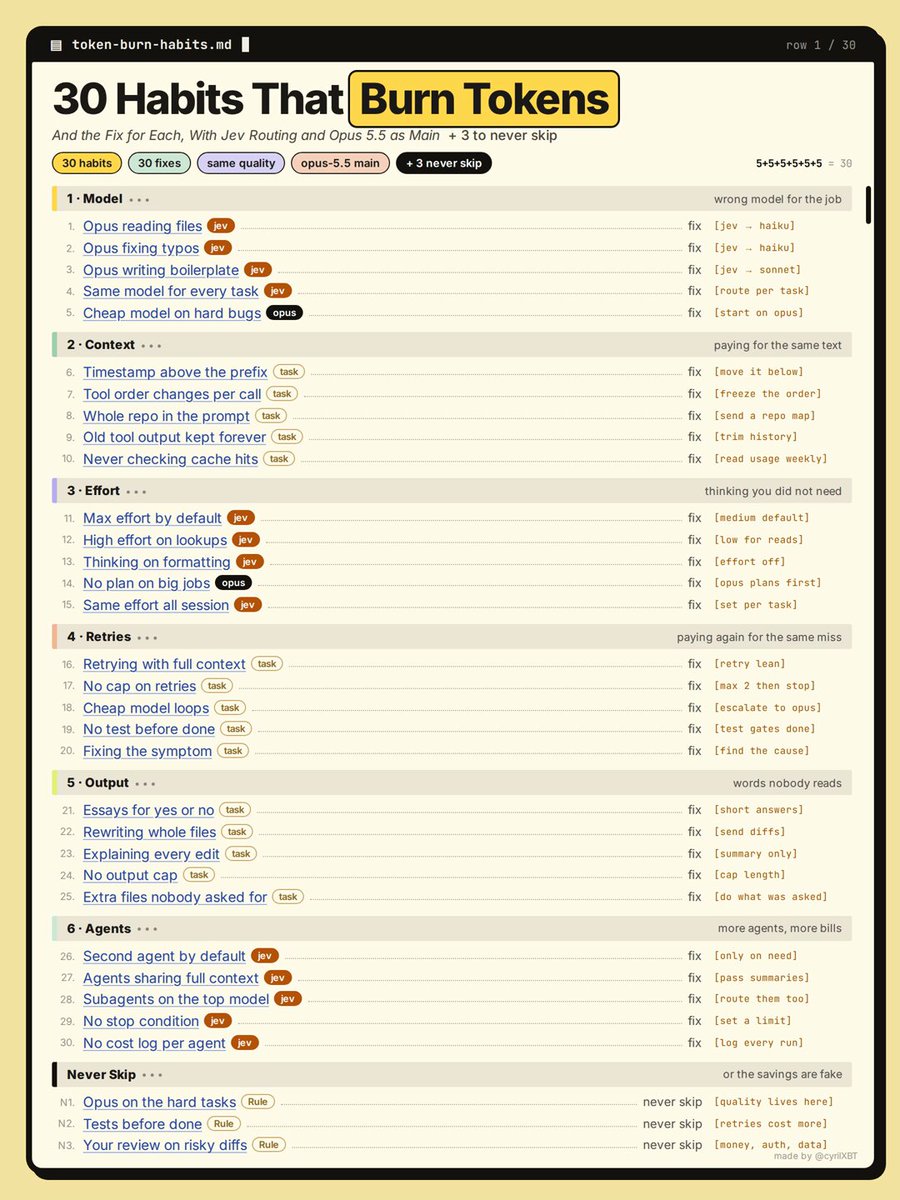Click the "4 · Retries" section header
Viewport: 900px width, 1200px height.
pyautogui.click(x=452, y=637)
